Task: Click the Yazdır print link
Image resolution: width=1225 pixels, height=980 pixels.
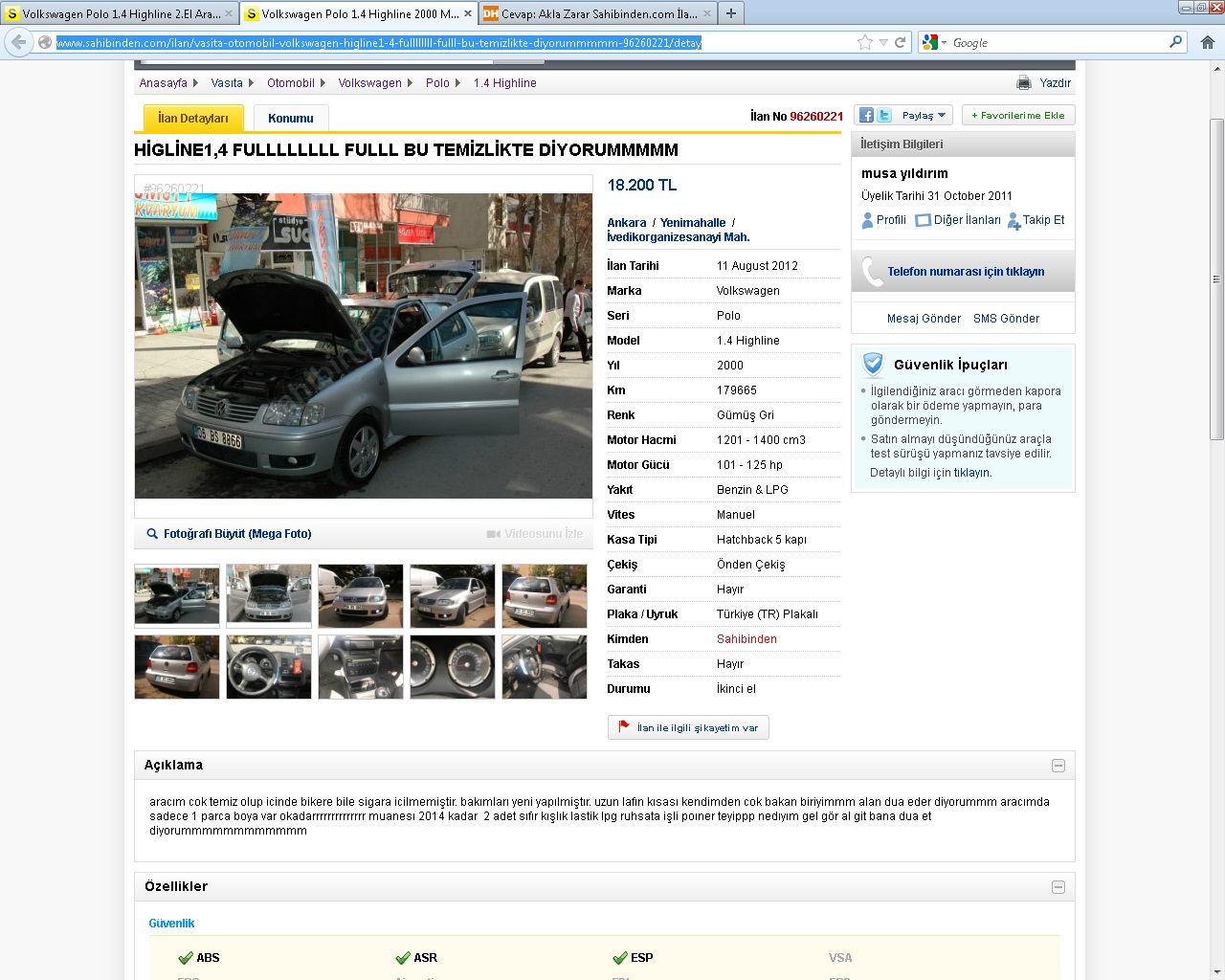Action: coord(1055,83)
